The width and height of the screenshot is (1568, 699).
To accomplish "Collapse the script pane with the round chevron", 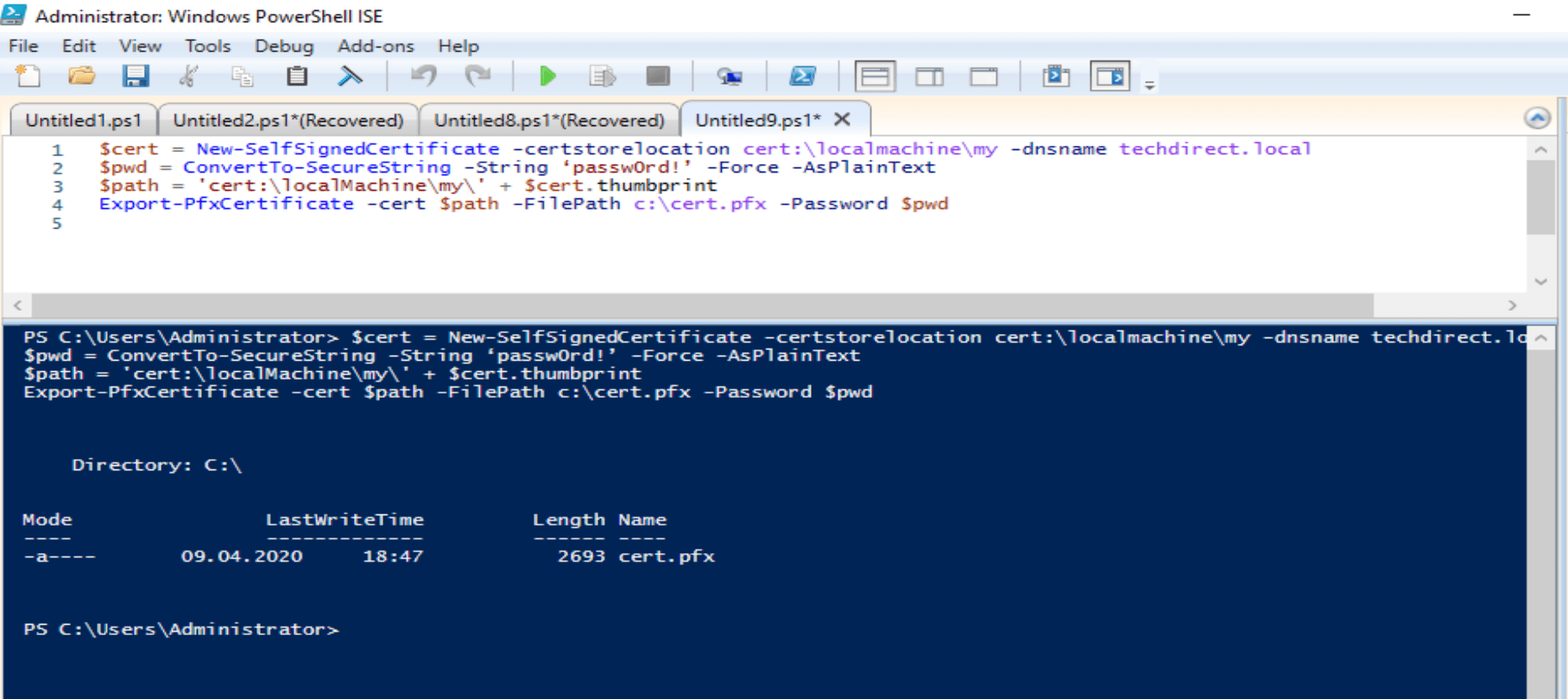I will point(1537,118).
